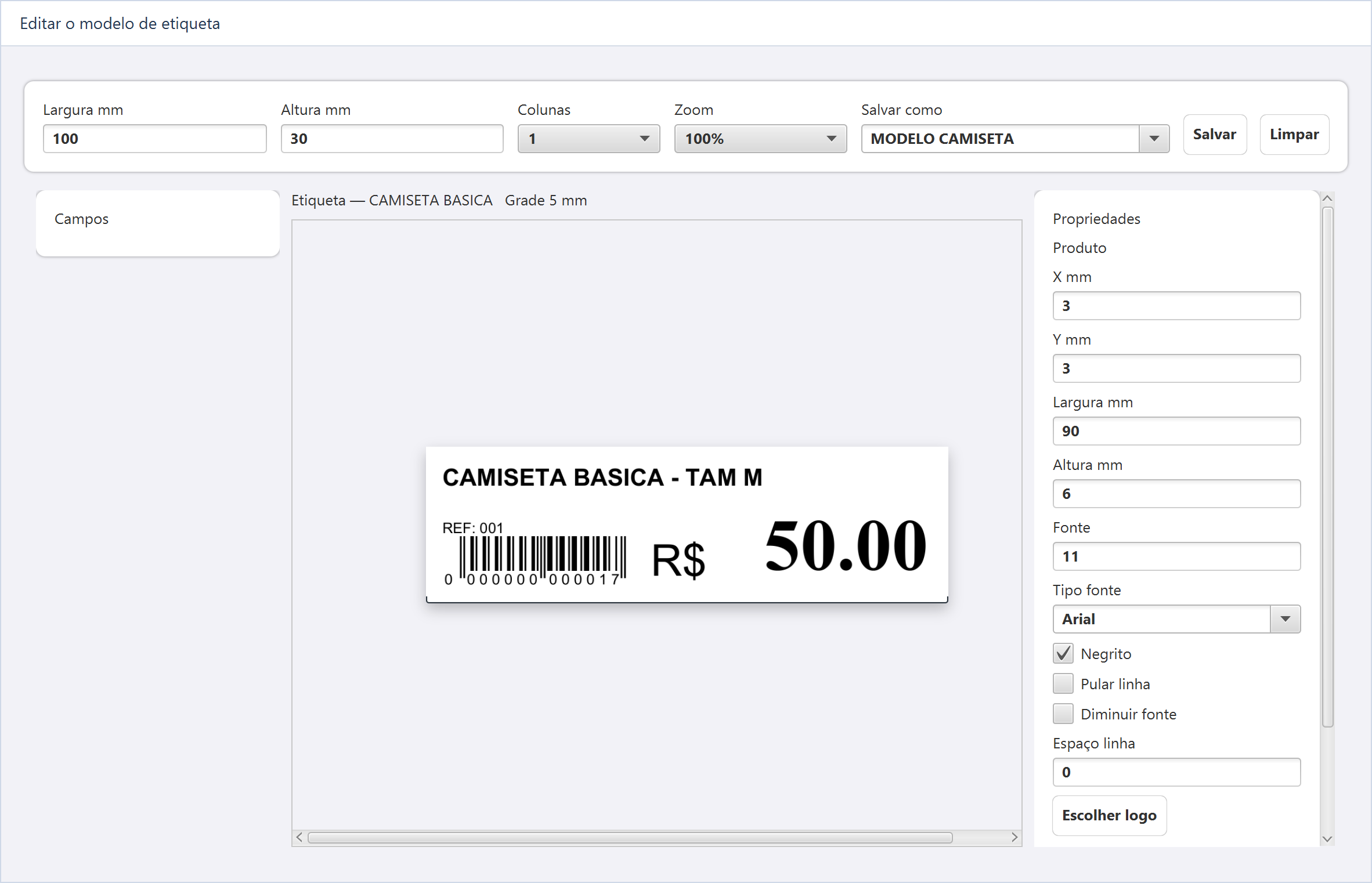1372x883 pixels.
Task: Click the Espaço linha input field
Action: [1176, 772]
